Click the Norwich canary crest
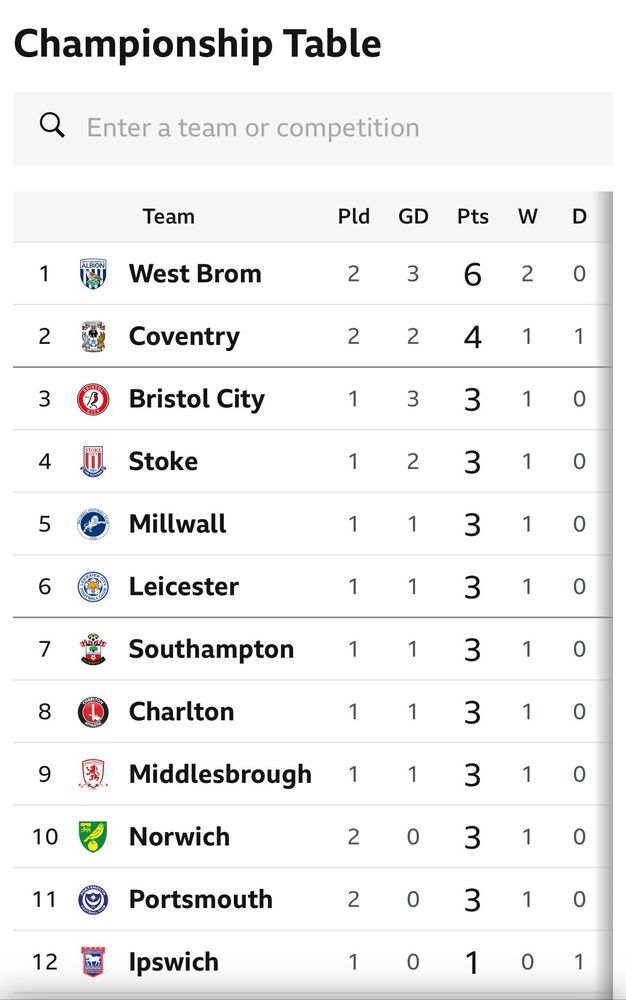Screen dimensions: 626x1000 93,837
